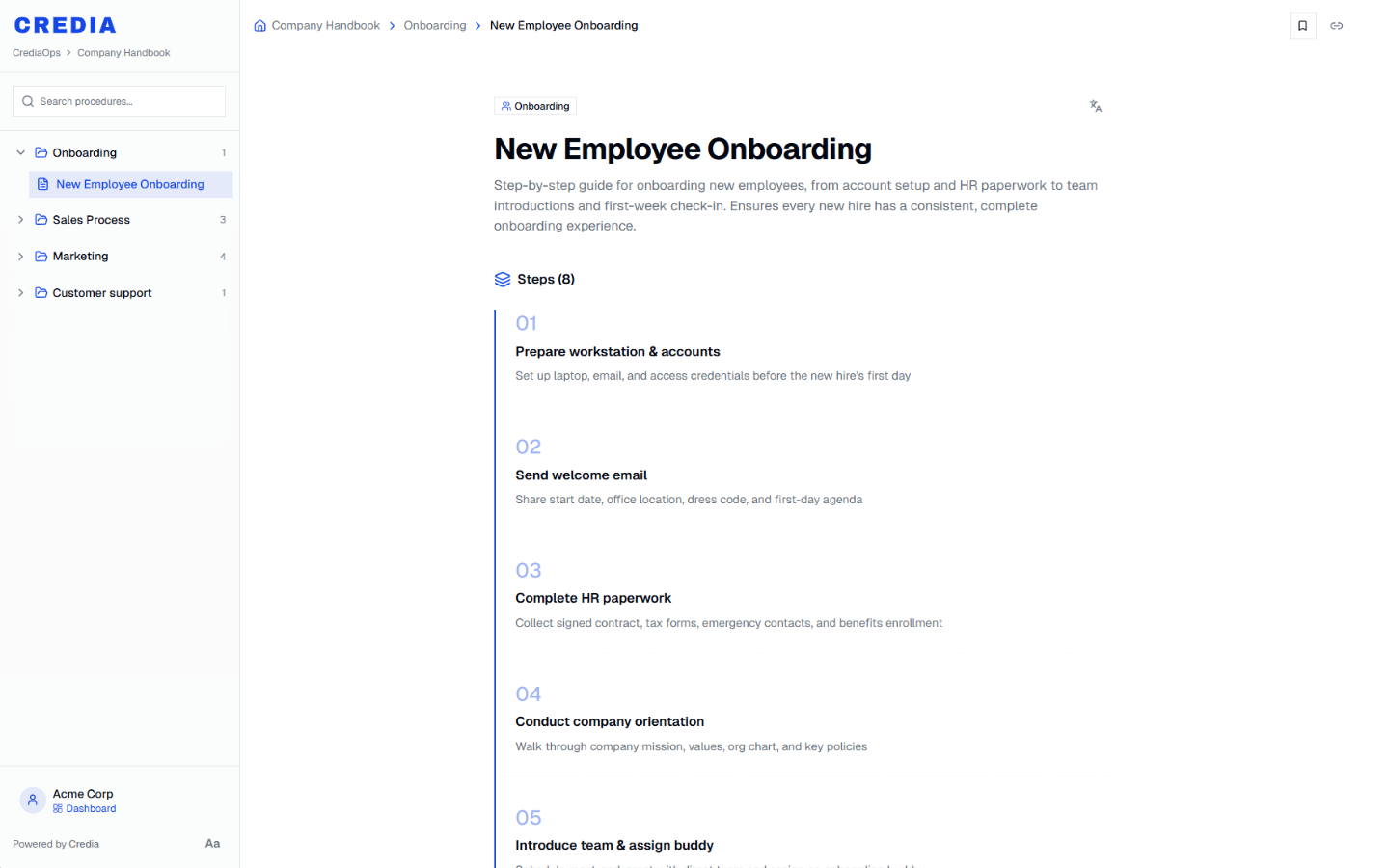Image resolution: width=1389 pixels, height=868 pixels.
Task: Click the Aa font size icon
Action: point(212,844)
